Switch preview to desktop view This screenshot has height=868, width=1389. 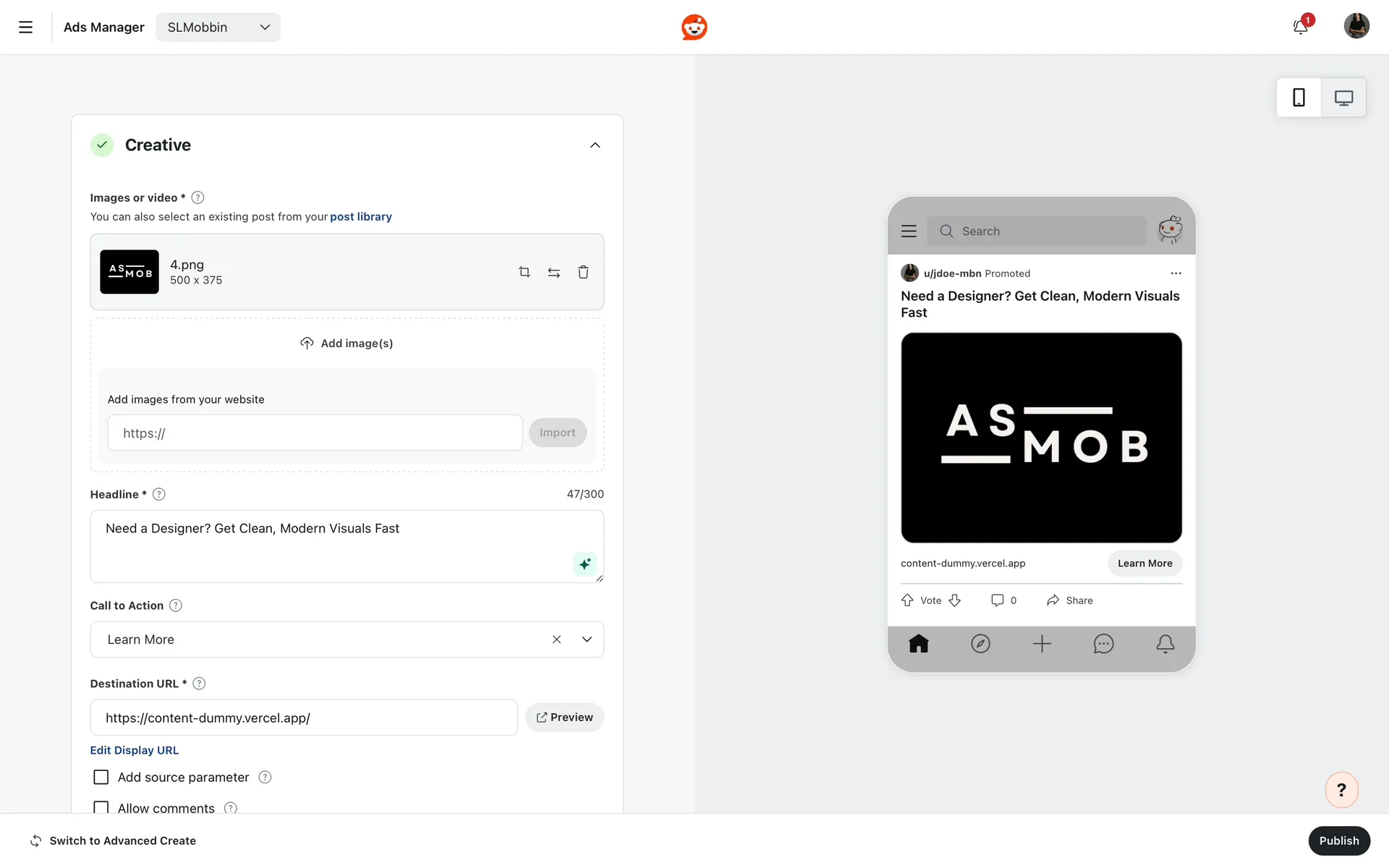[x=1343, y=98]
